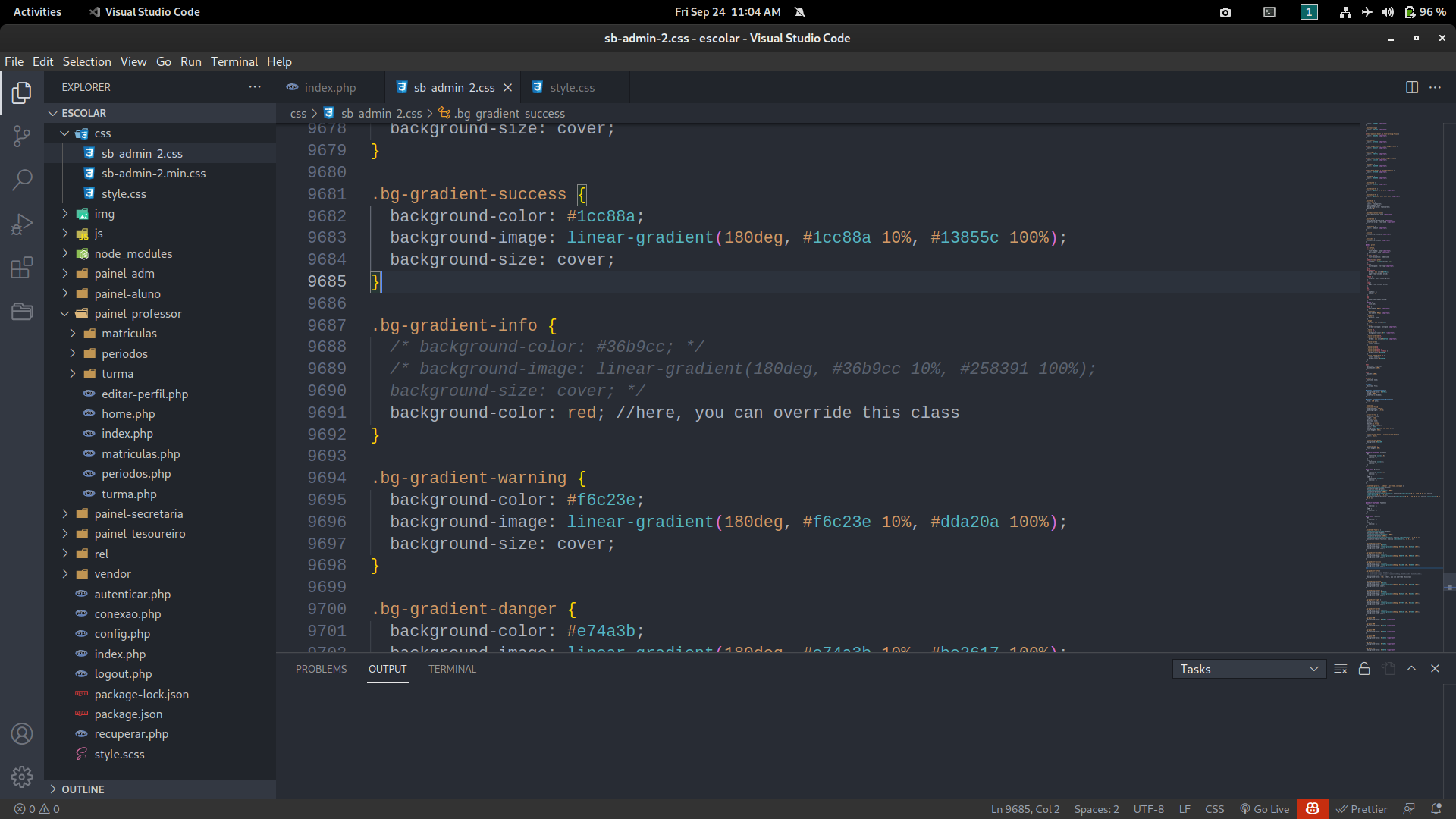
Task: Click notifications disabled bell in top bar
Action: click(x=800, y=12)
